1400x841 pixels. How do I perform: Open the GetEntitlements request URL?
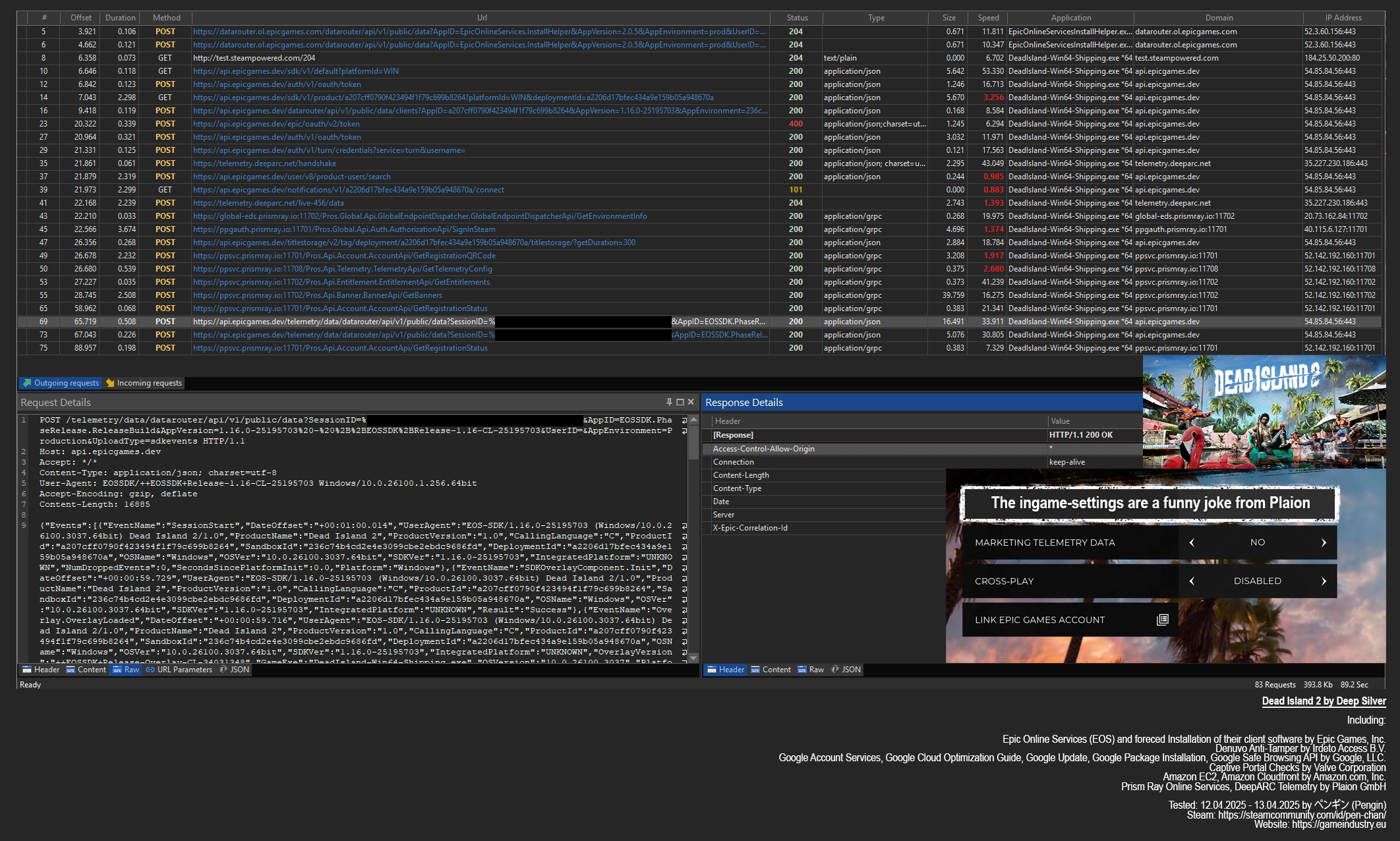[x=341, y=282]
